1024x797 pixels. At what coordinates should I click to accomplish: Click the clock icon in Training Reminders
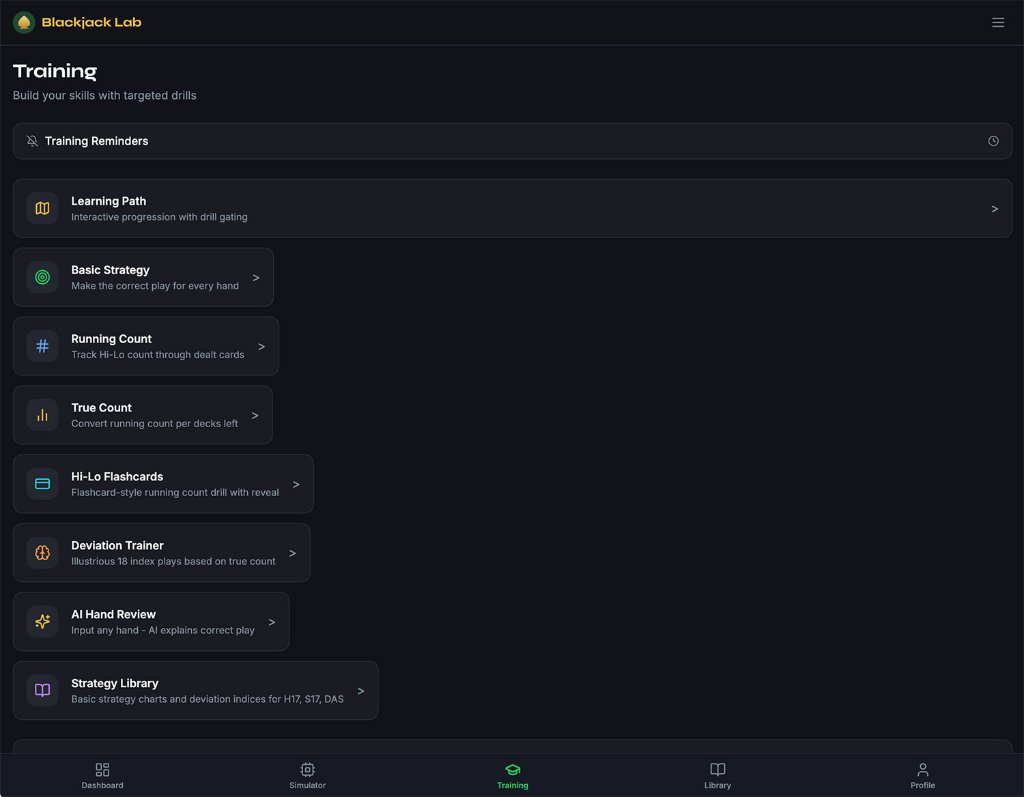[993, 141]
